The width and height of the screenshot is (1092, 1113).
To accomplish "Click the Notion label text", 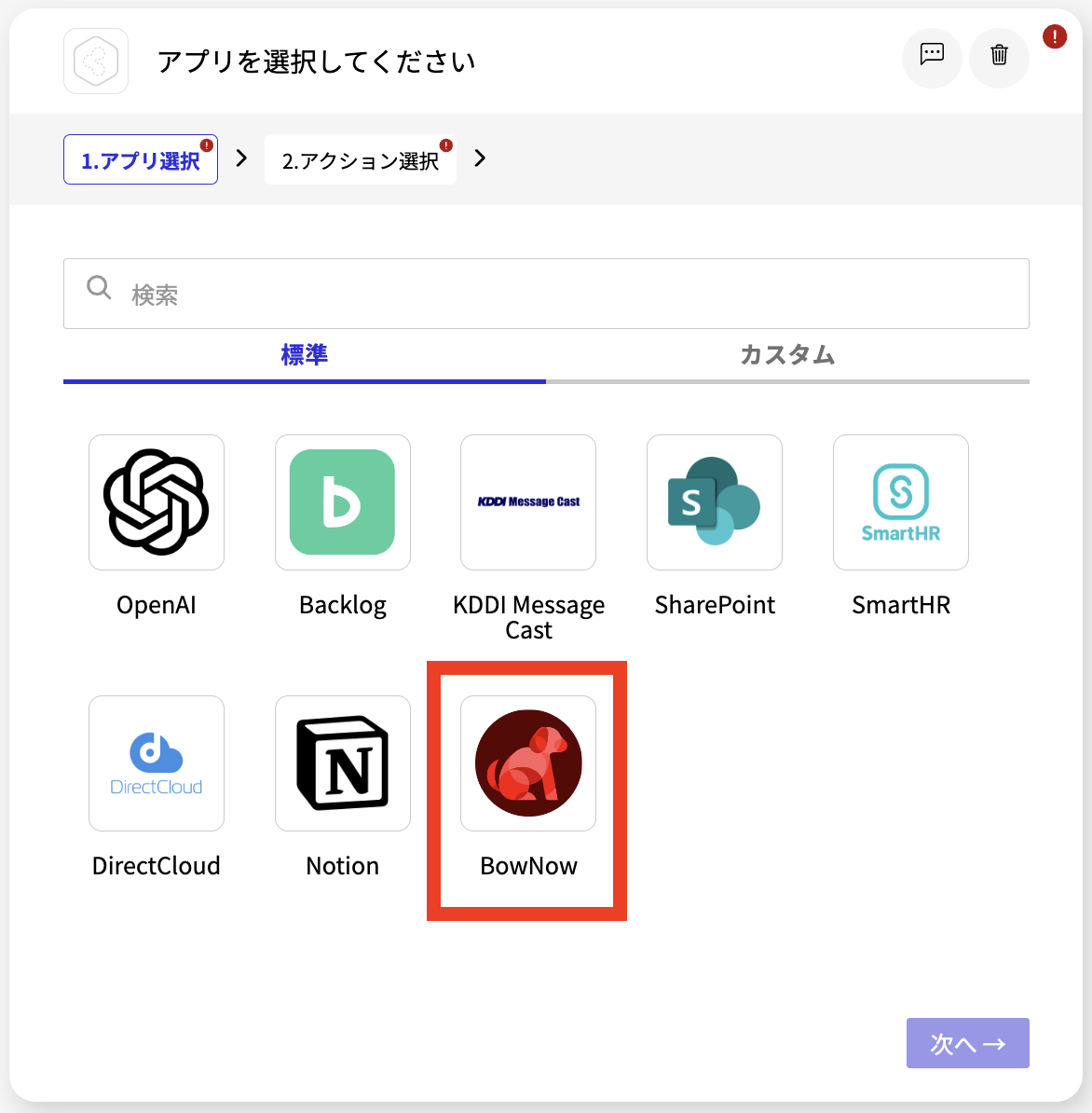I will [x=343, y=866].
